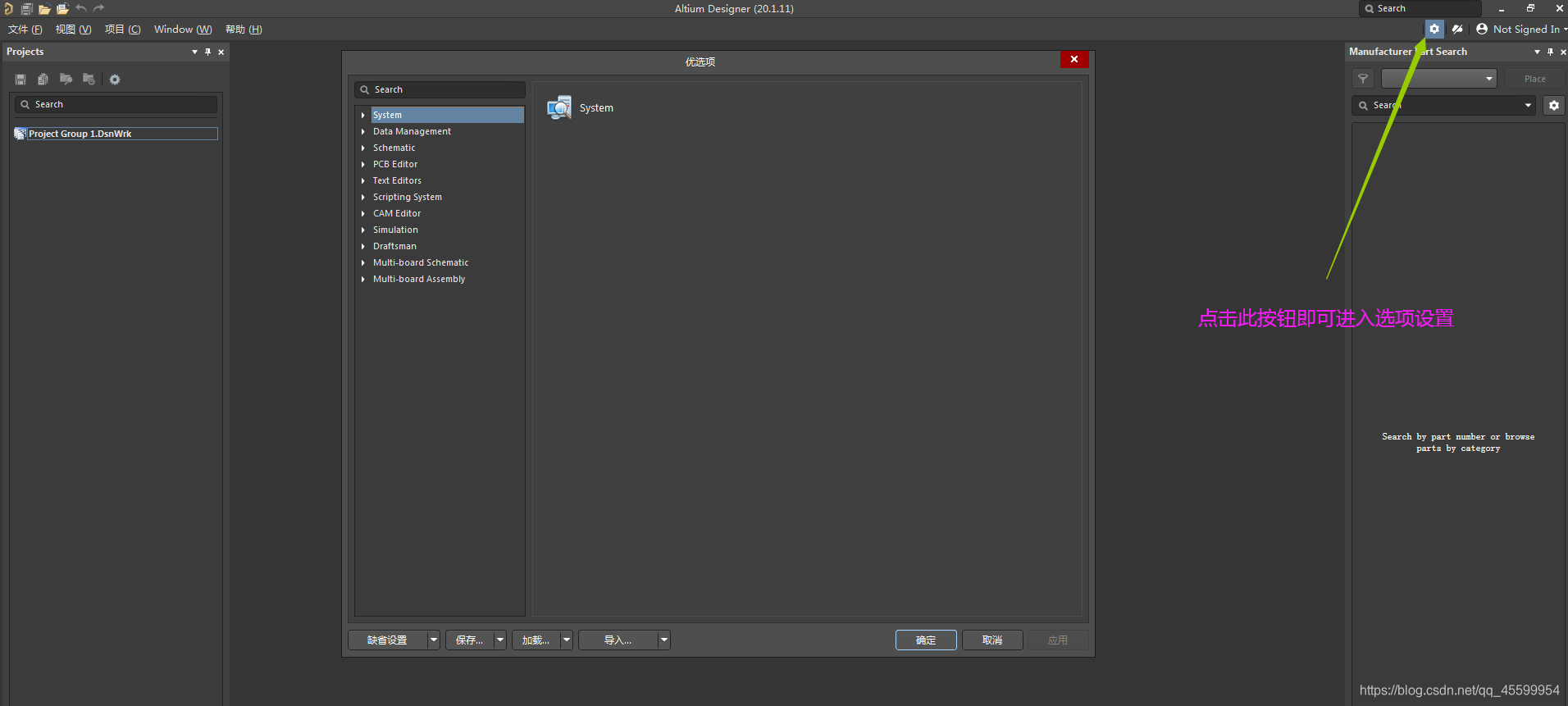Expand the PCB Editor tree node
The width and height of the screenshot is (1568, 706).
[x=363, y=165]
